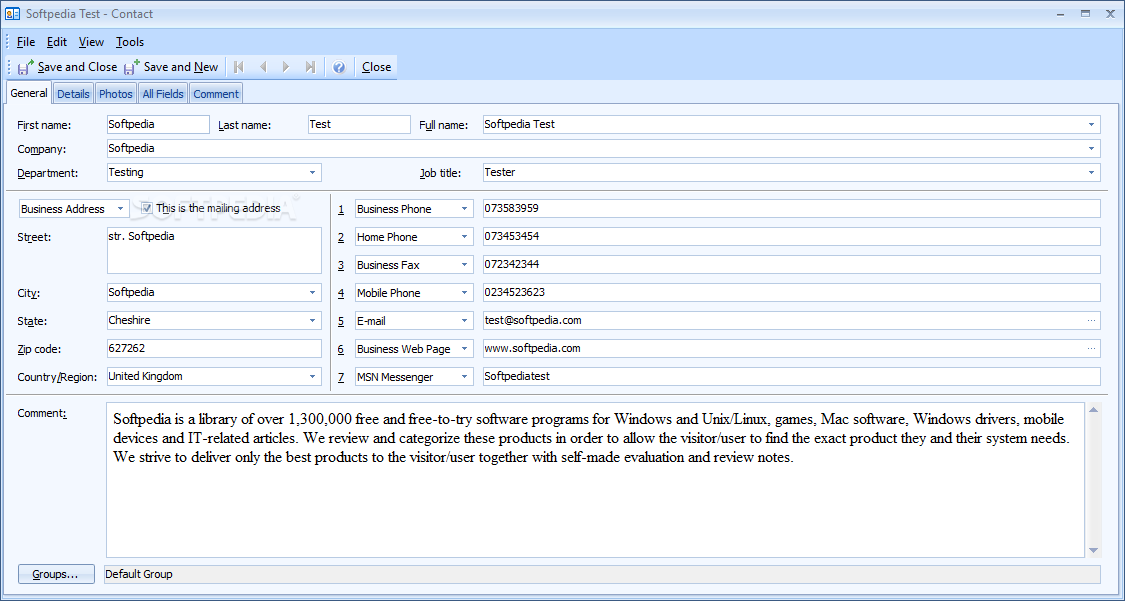Open the help question mark icon

pos(339,67)
